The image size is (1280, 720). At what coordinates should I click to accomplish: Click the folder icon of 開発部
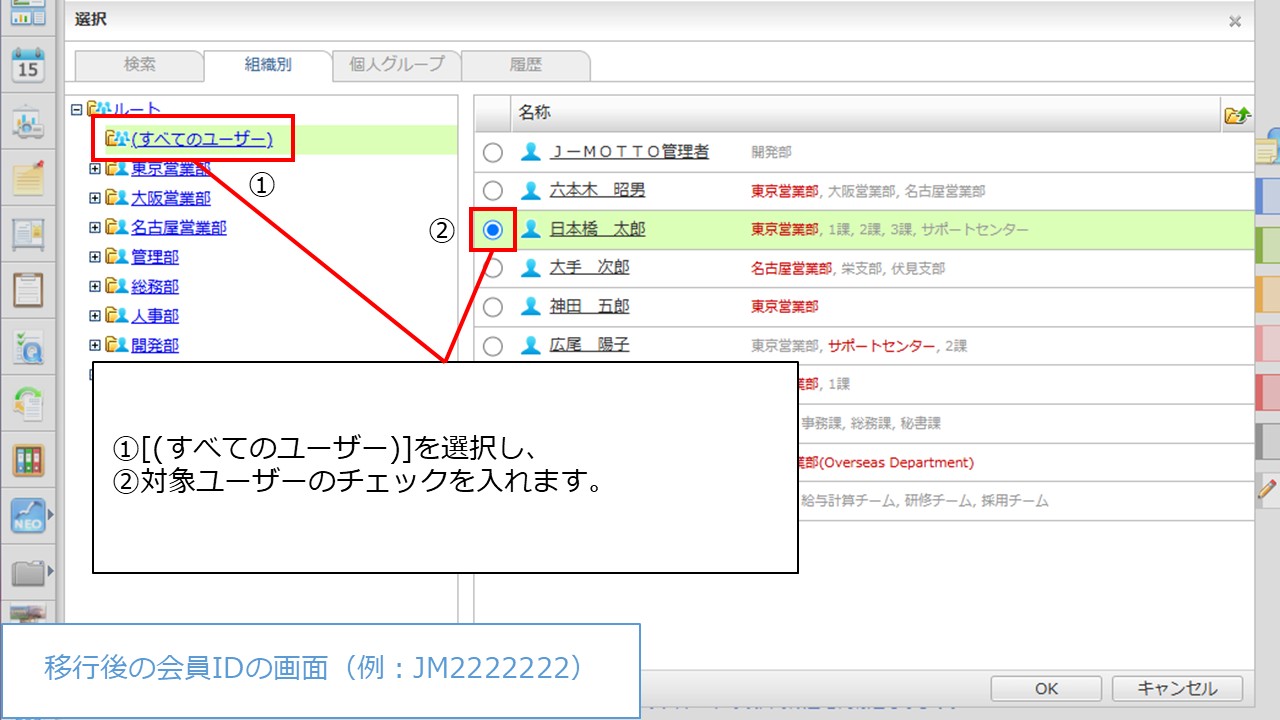point(117,346)
